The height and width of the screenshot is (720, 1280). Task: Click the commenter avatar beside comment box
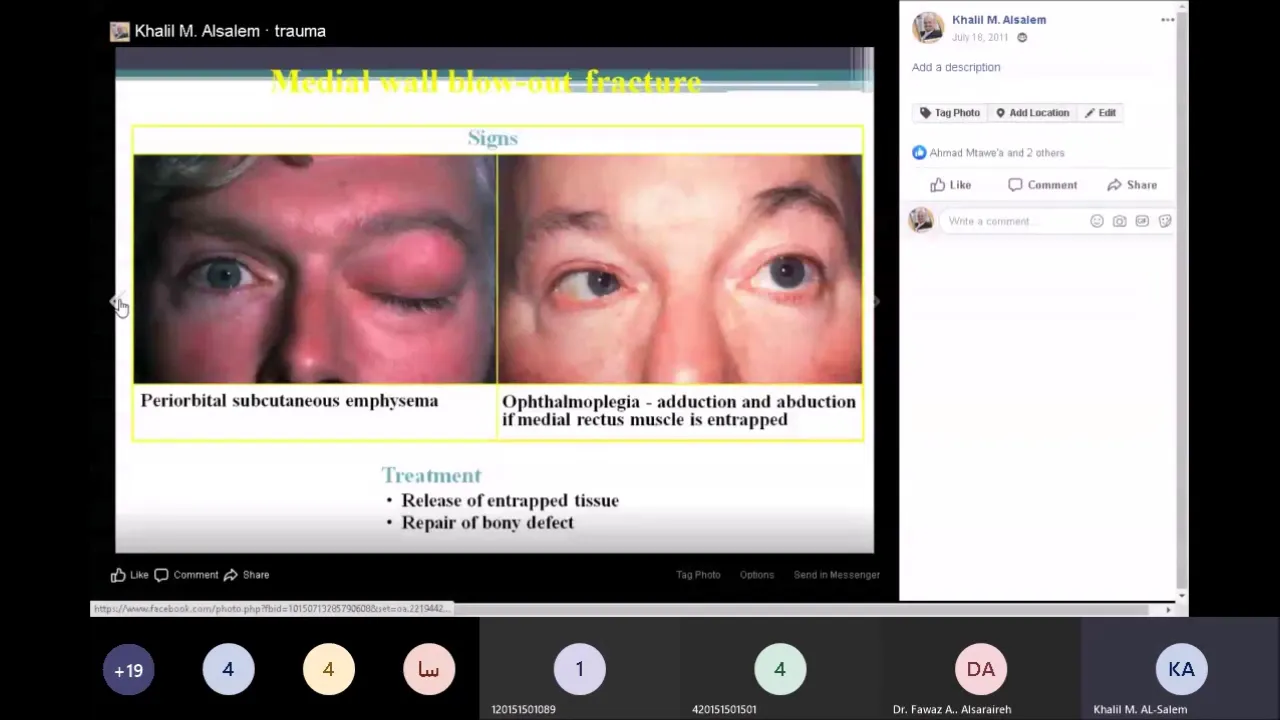(921, 220)
